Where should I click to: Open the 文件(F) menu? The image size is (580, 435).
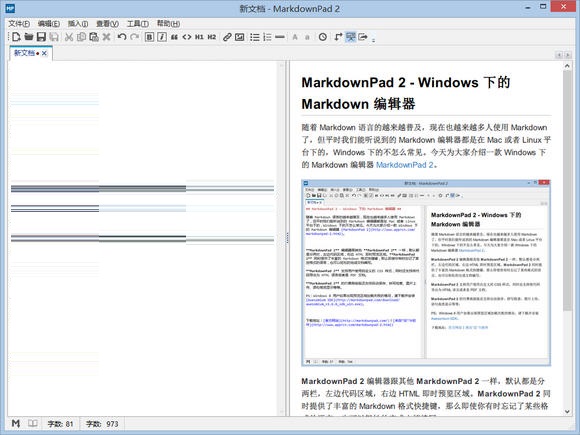[x=19, y=24]
